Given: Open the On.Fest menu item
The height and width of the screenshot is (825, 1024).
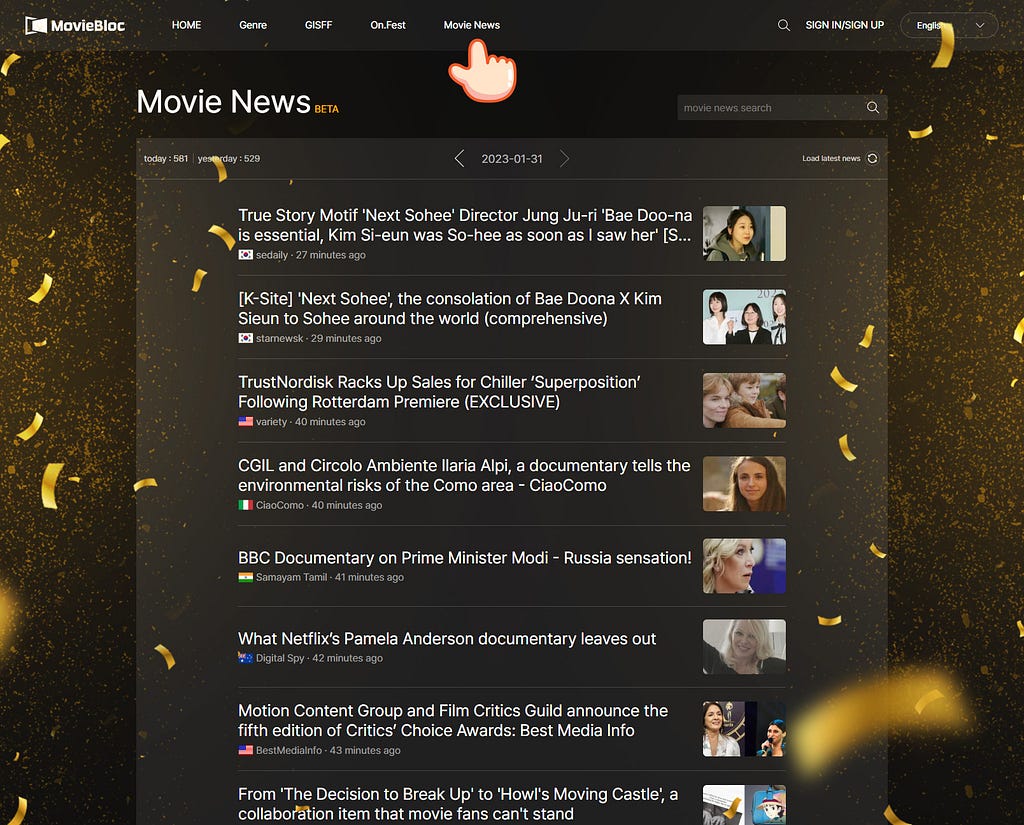Looking at the screenshot, I should pyautogui.click(x=388, y=25).
